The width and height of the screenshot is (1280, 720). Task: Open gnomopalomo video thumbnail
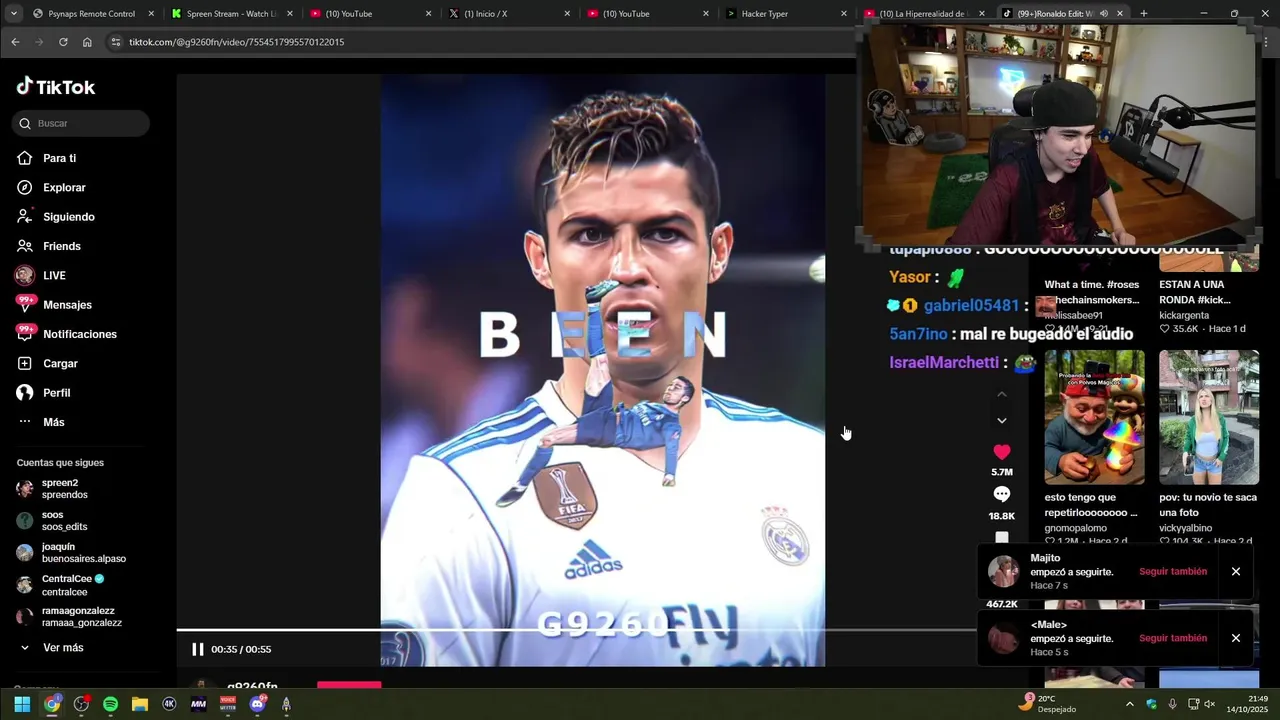click(x=1095, y=417)
